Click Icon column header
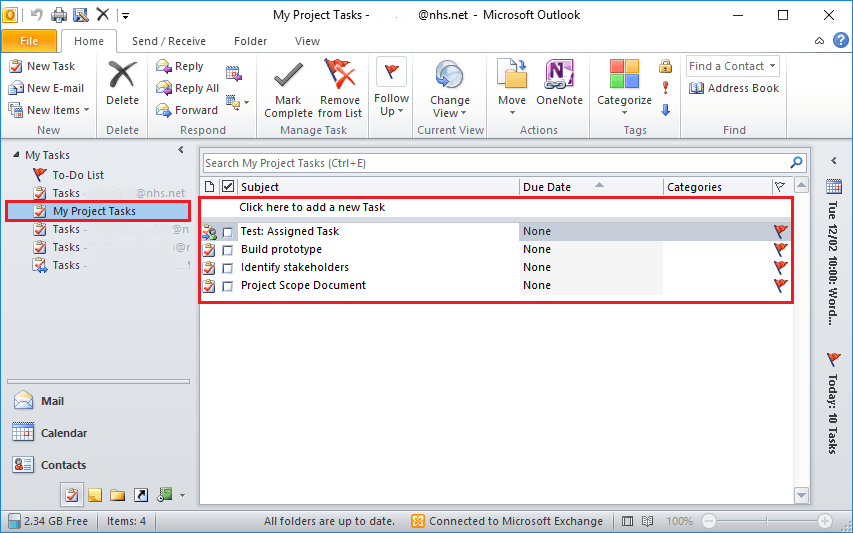 tap(209, 187)
